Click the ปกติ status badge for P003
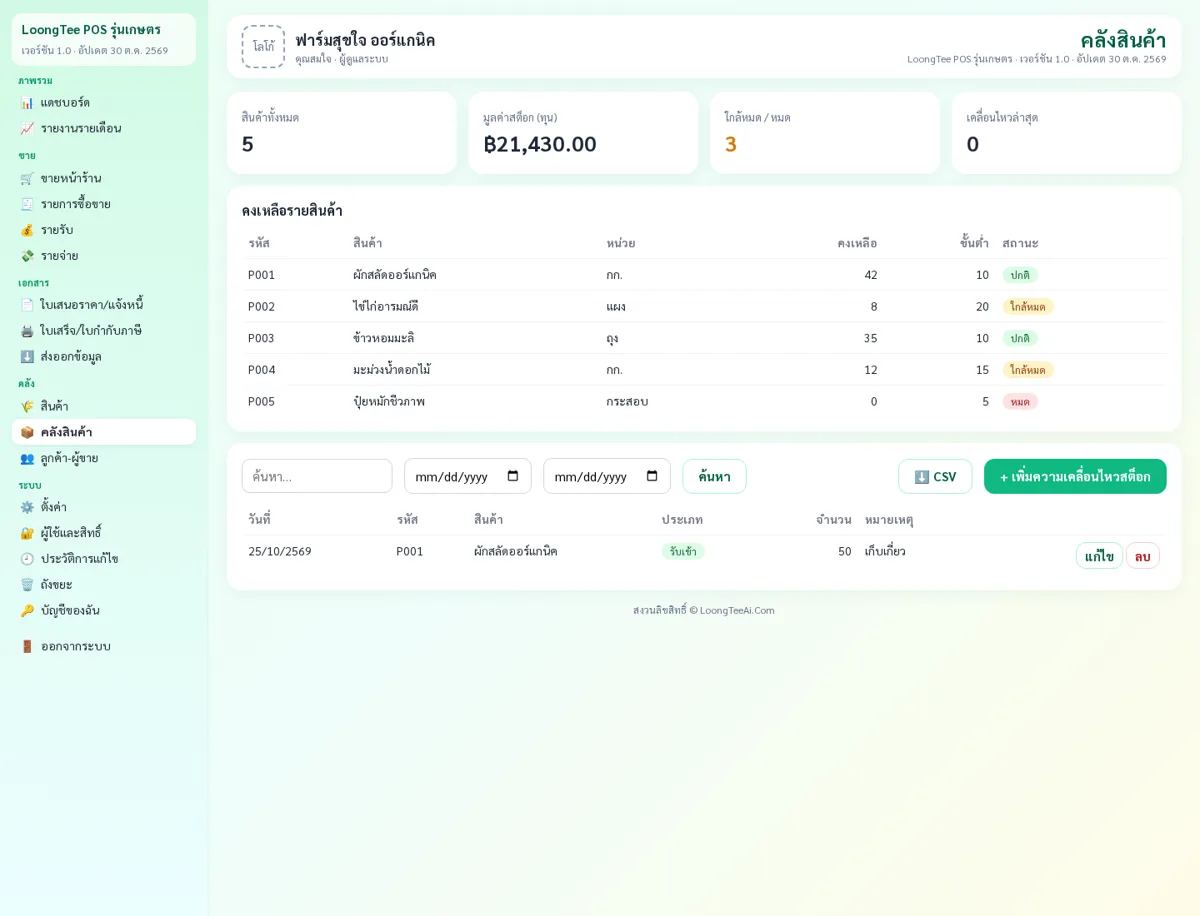 pos(1020,338)
